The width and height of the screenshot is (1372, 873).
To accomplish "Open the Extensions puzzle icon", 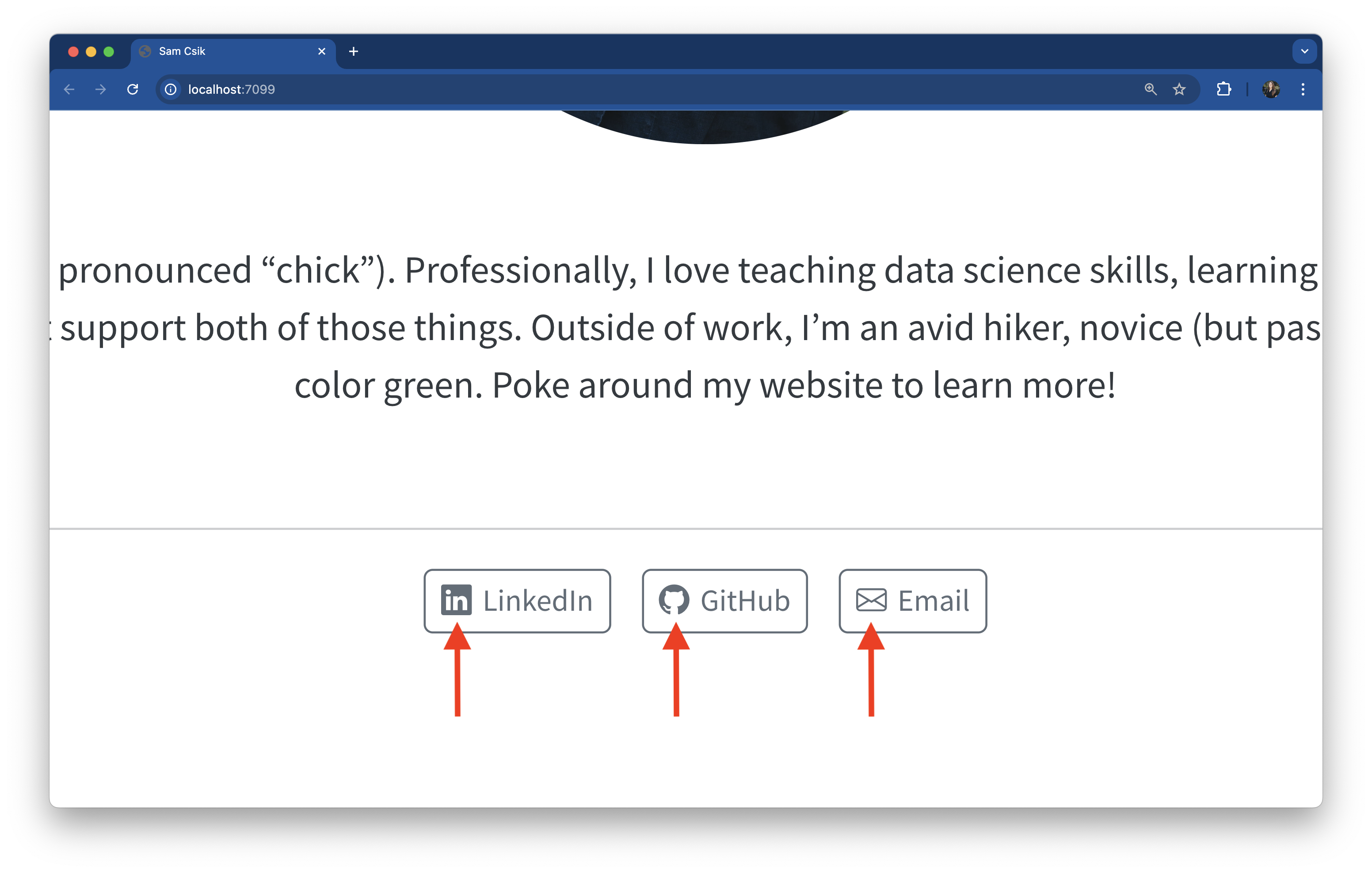I will pos(1223,89).
